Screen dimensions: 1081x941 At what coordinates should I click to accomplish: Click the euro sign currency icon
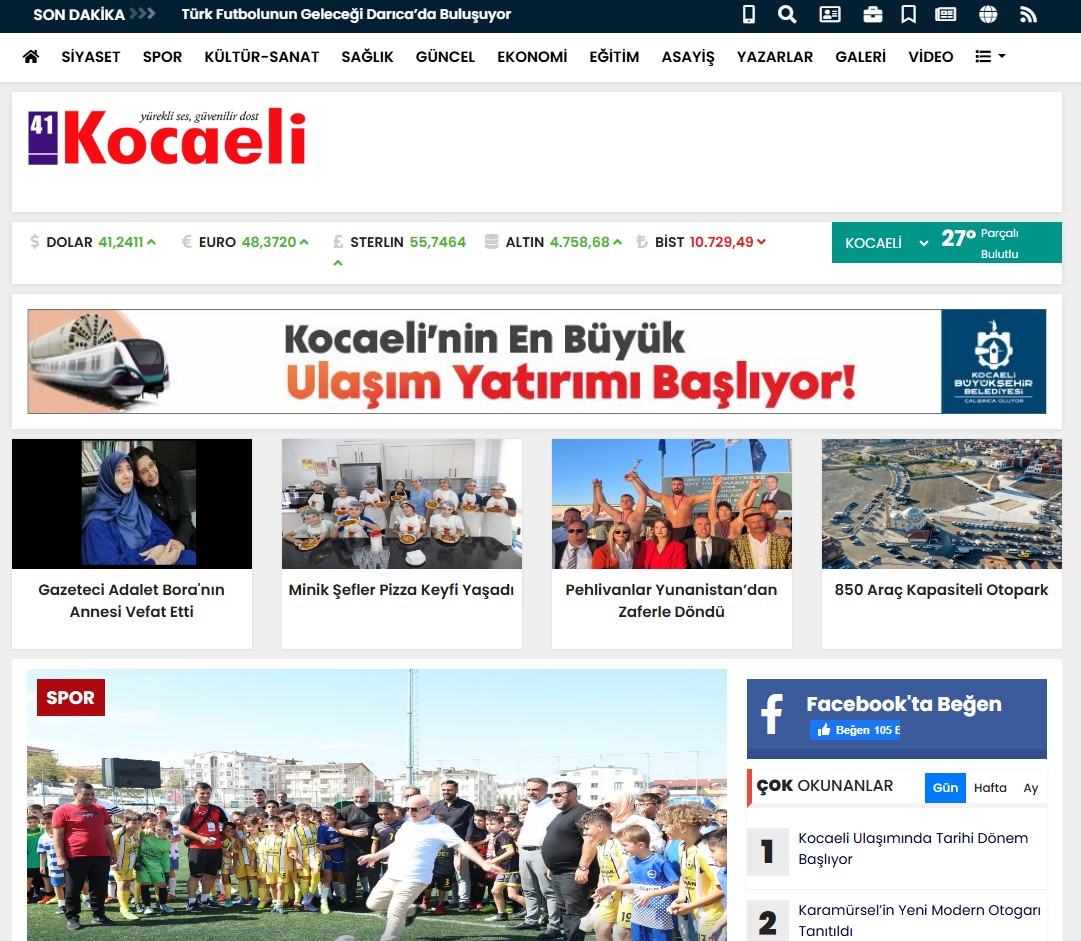click(x=186, y=242)
